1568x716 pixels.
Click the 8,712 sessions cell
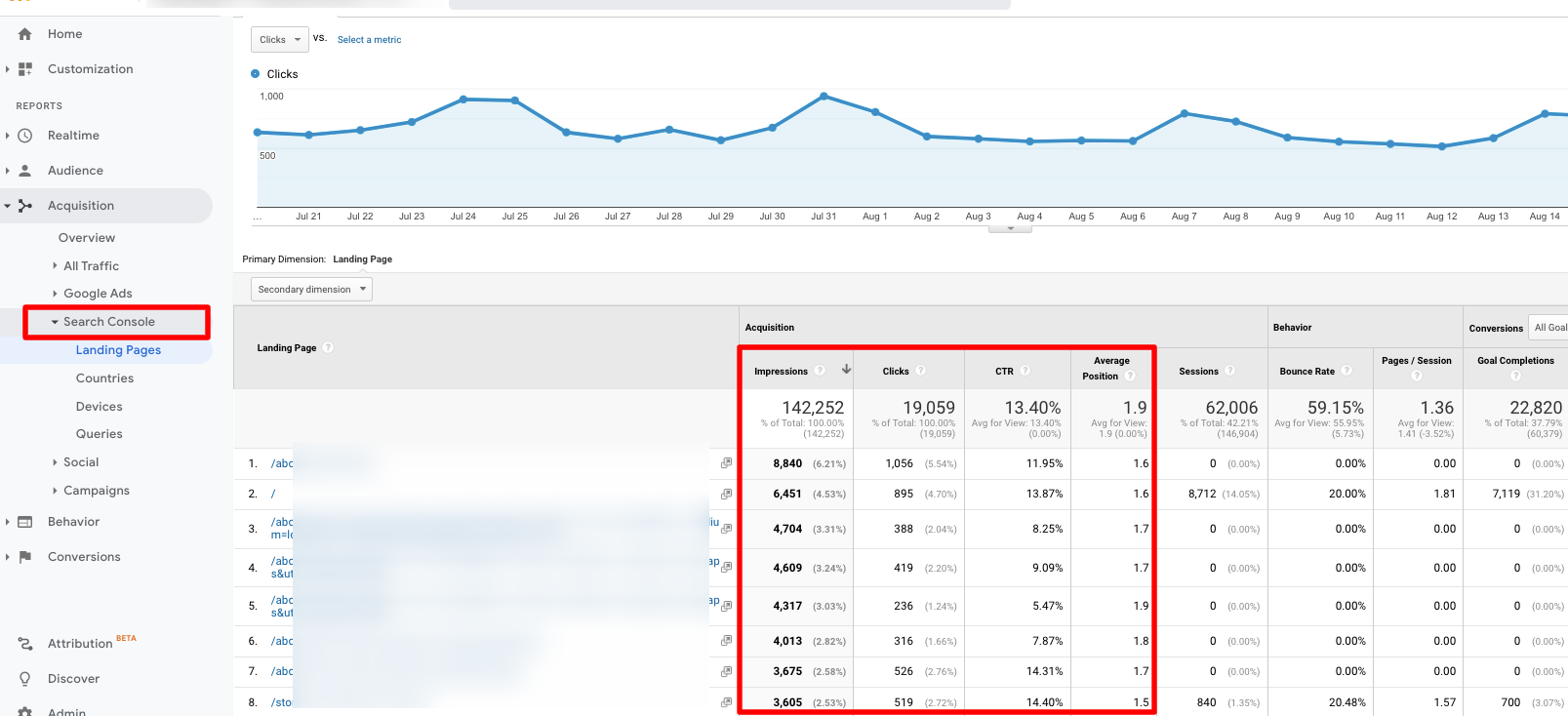pos(1202,495)
